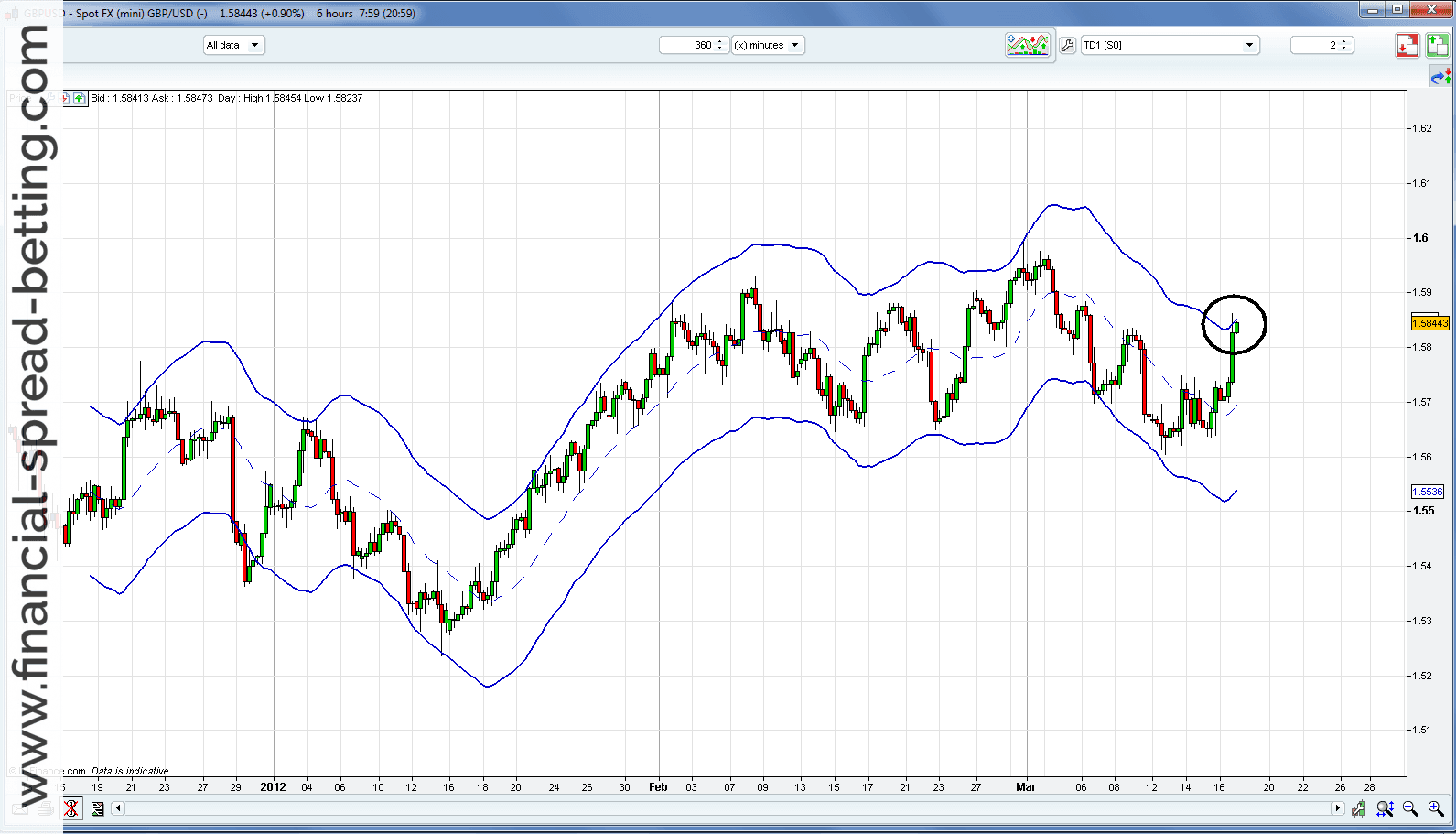
Task: Maximize the chart window
Action: click(x=1397, y=10)
